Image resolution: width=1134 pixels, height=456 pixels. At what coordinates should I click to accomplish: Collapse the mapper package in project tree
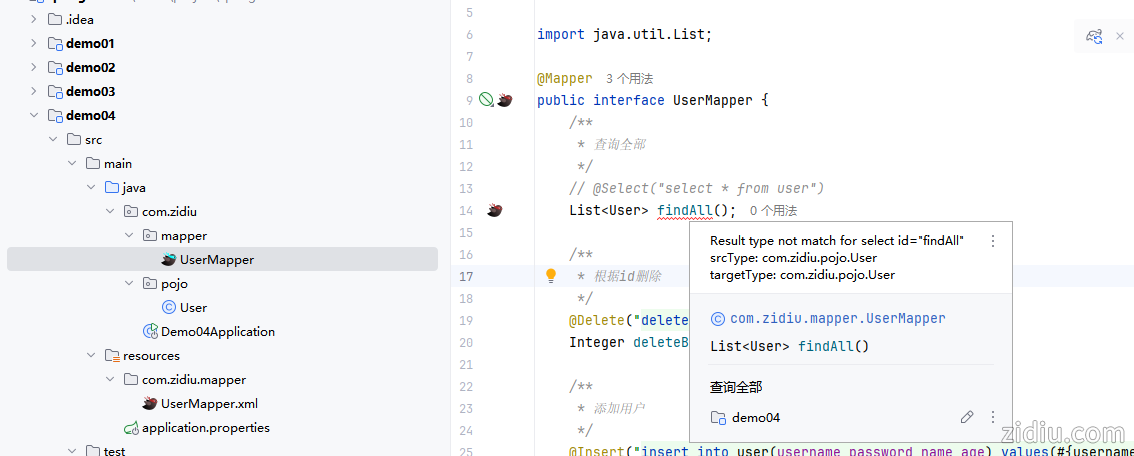tap(129, 235)
